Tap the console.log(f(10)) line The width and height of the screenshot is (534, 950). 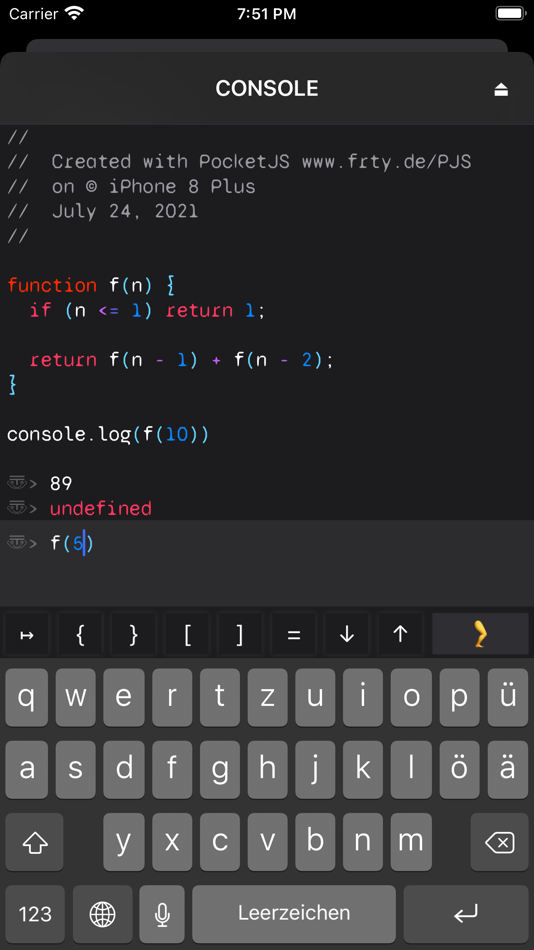(108, 434)
